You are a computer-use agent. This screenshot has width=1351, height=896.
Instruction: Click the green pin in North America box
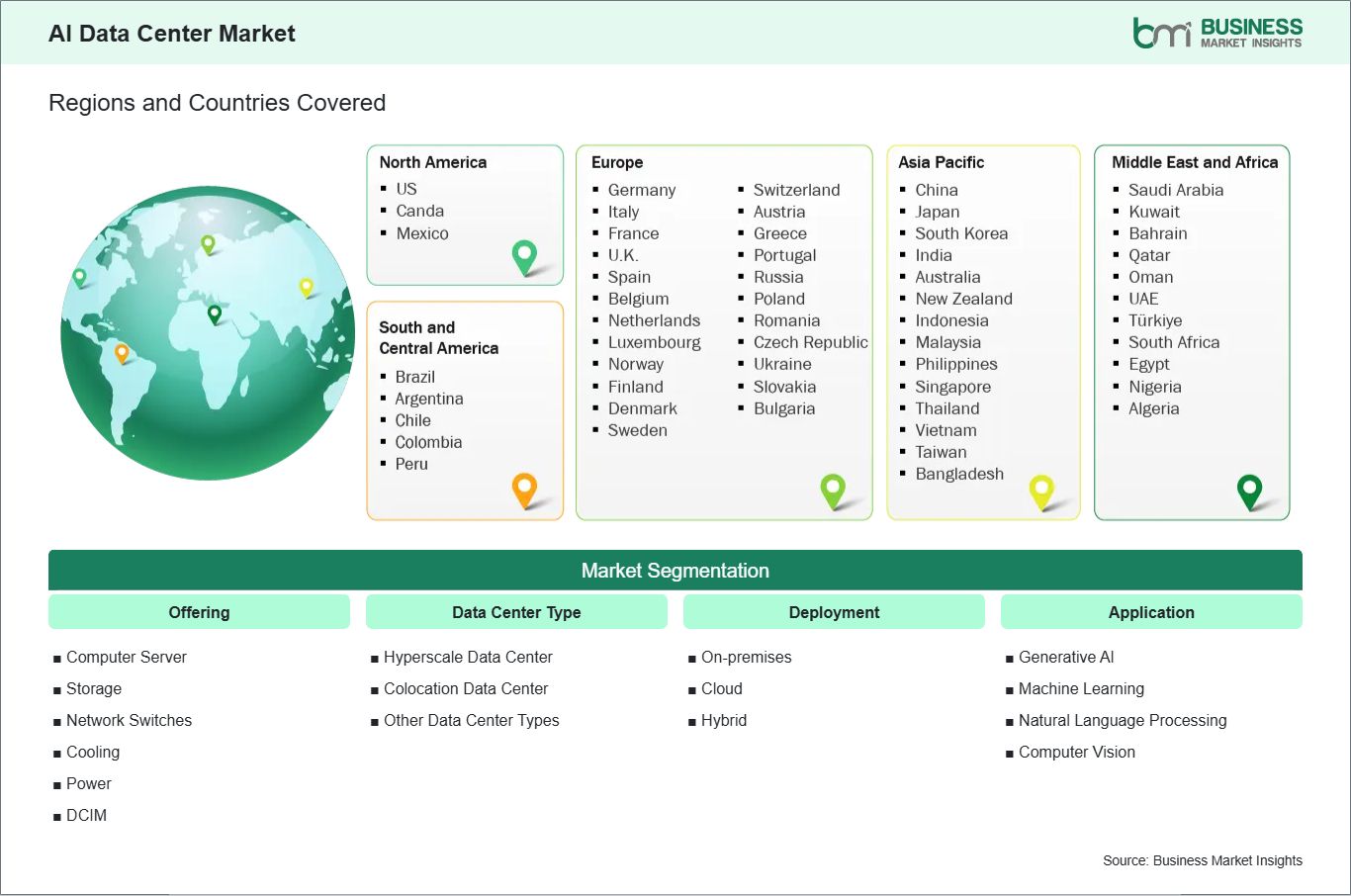pos(524,256)
